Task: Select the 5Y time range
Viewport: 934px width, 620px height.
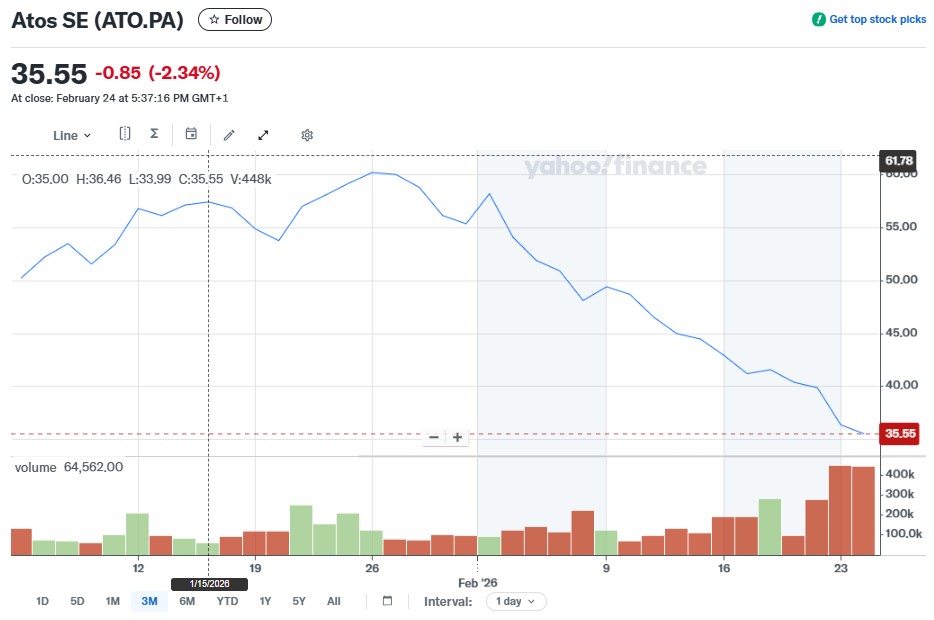Action: pos(299,601)
